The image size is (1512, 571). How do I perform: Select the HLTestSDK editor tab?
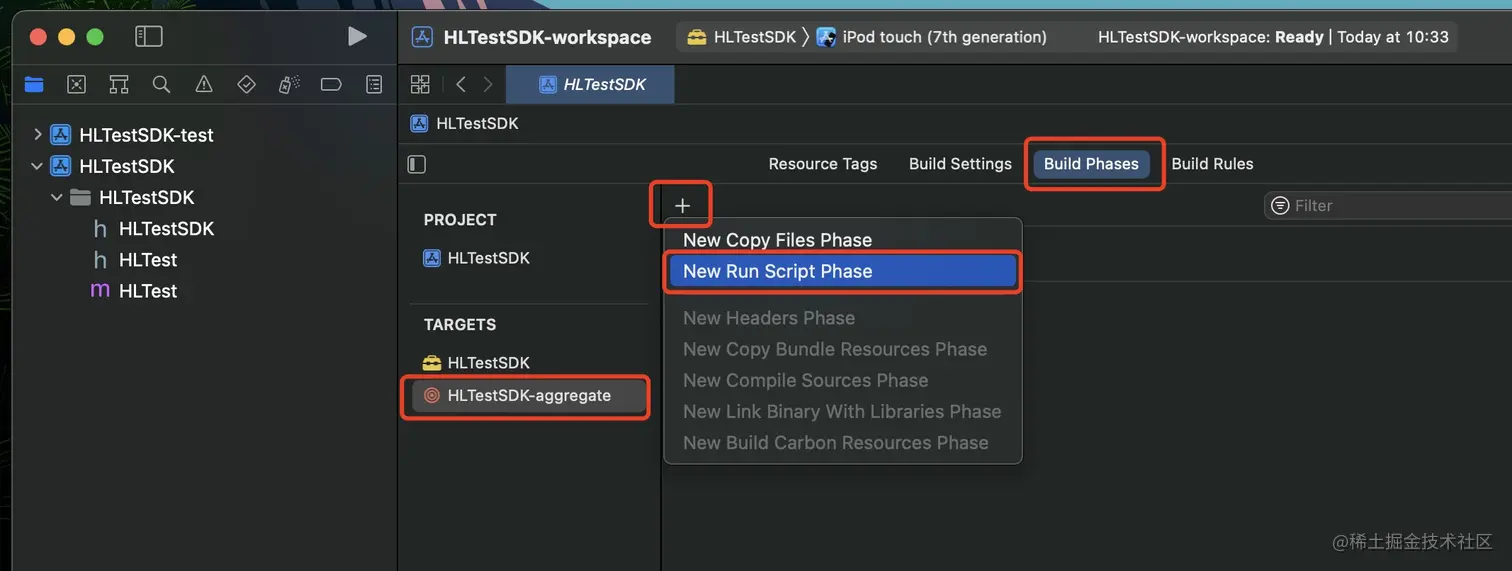point(590,84)
